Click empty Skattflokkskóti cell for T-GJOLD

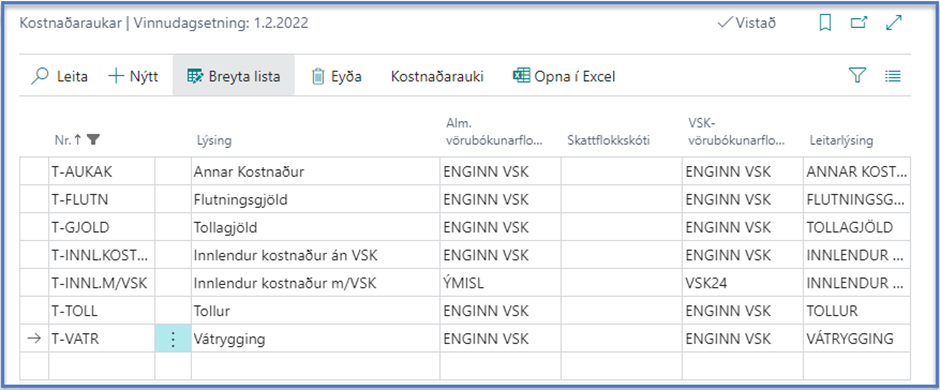[622, 228]
